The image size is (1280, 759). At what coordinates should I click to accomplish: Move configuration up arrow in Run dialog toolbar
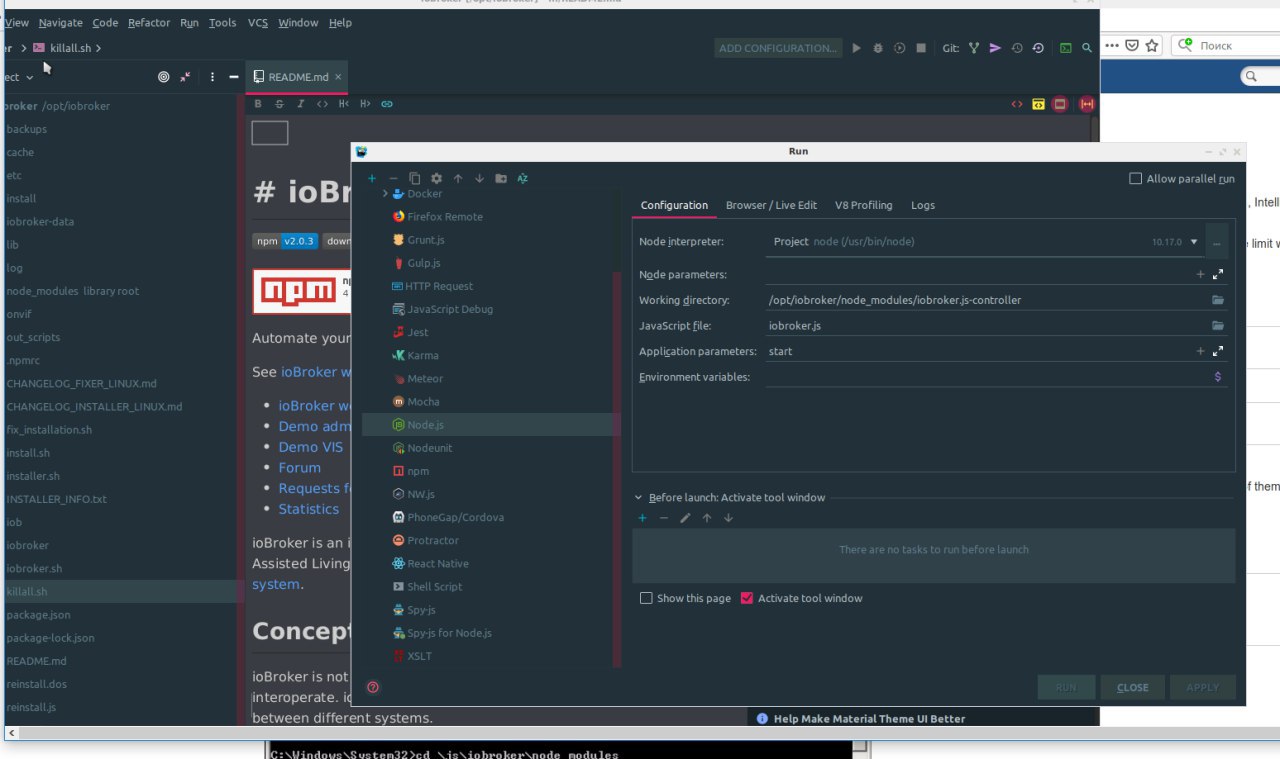click(x=458, y=179)
